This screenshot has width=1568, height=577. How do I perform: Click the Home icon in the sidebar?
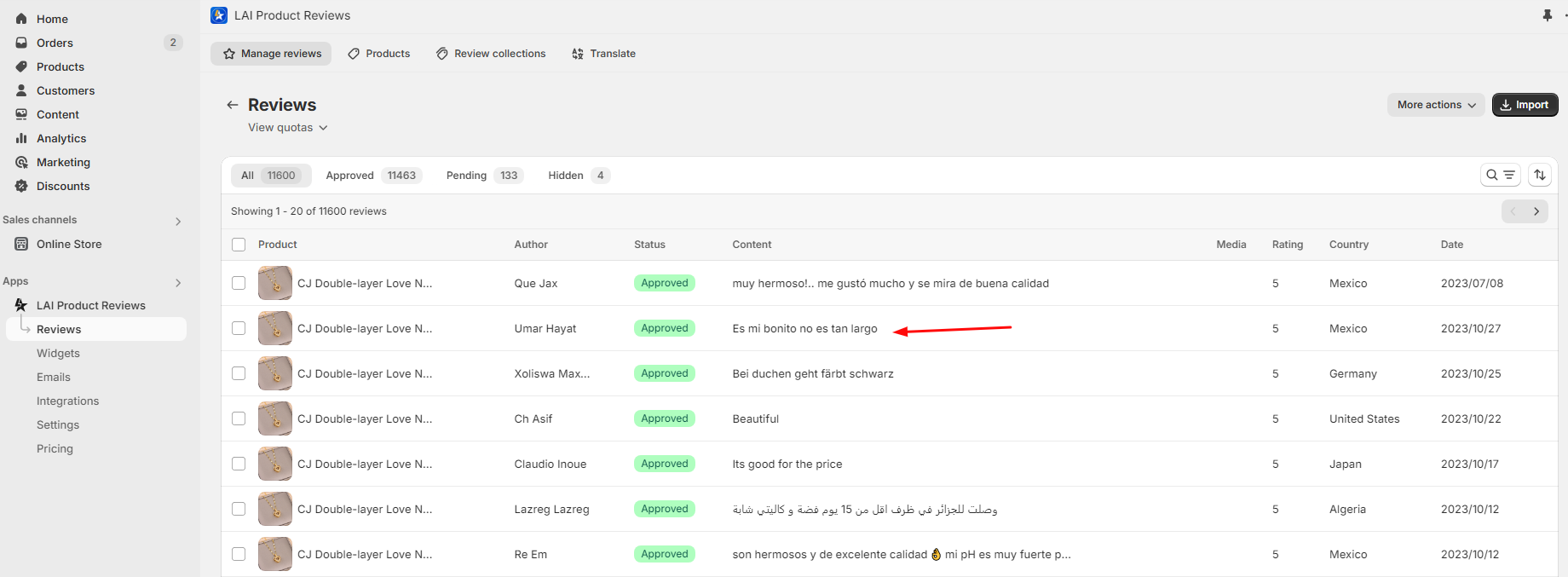point(21,19)
